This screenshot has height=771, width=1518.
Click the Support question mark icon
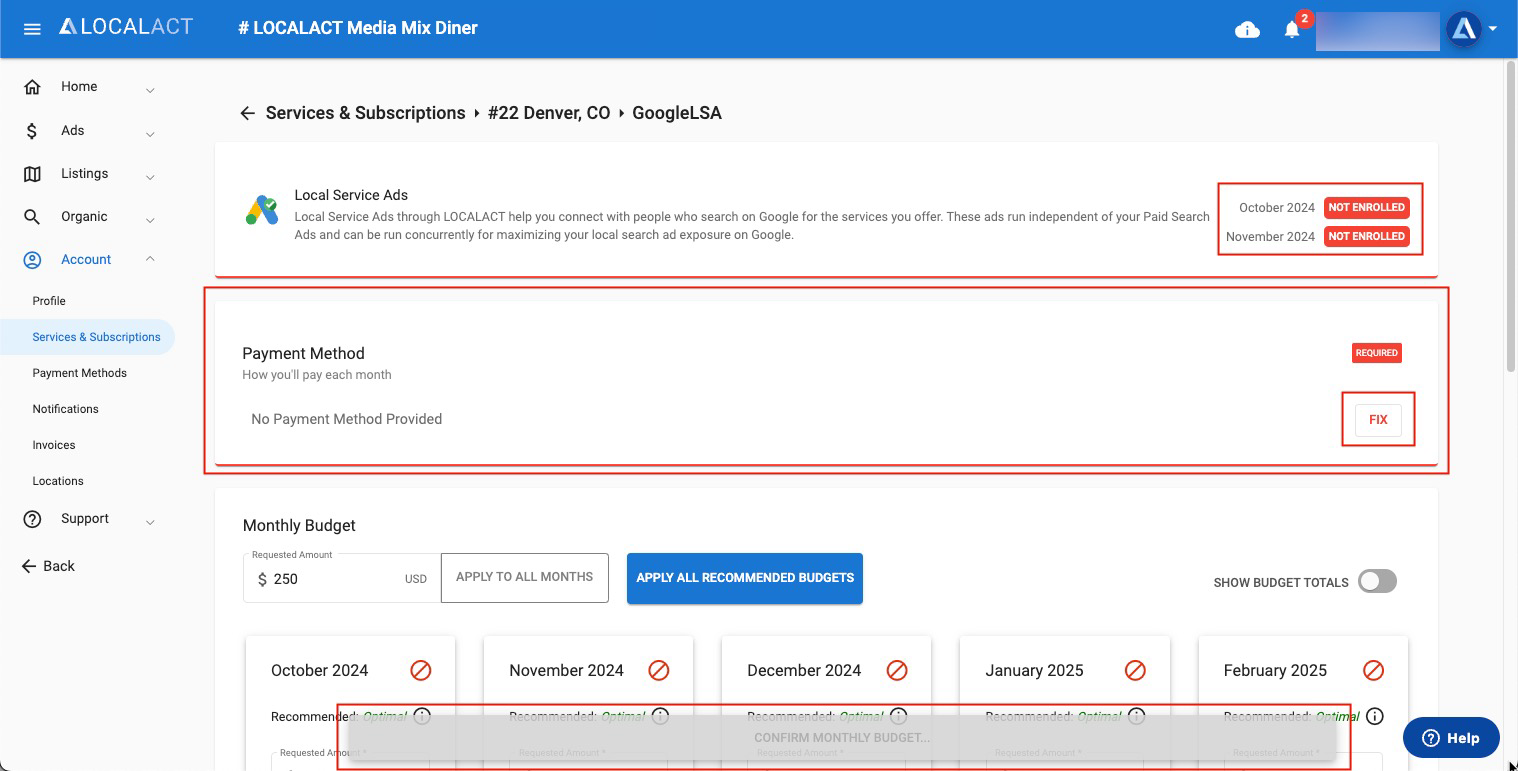(x=32, y=519)
